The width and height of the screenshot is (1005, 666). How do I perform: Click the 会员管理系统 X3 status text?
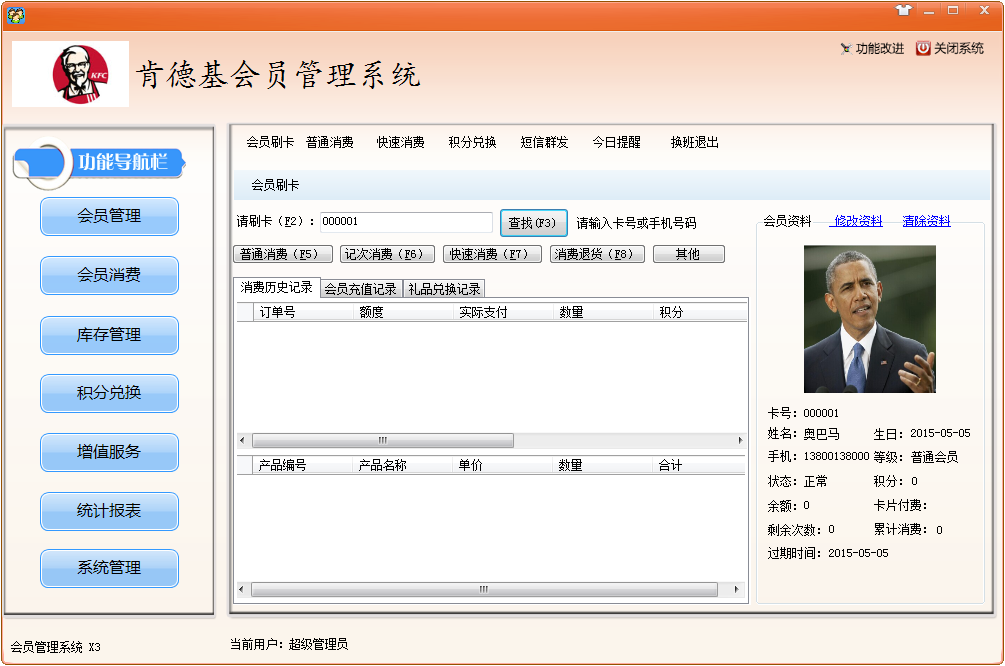[56, 647]
